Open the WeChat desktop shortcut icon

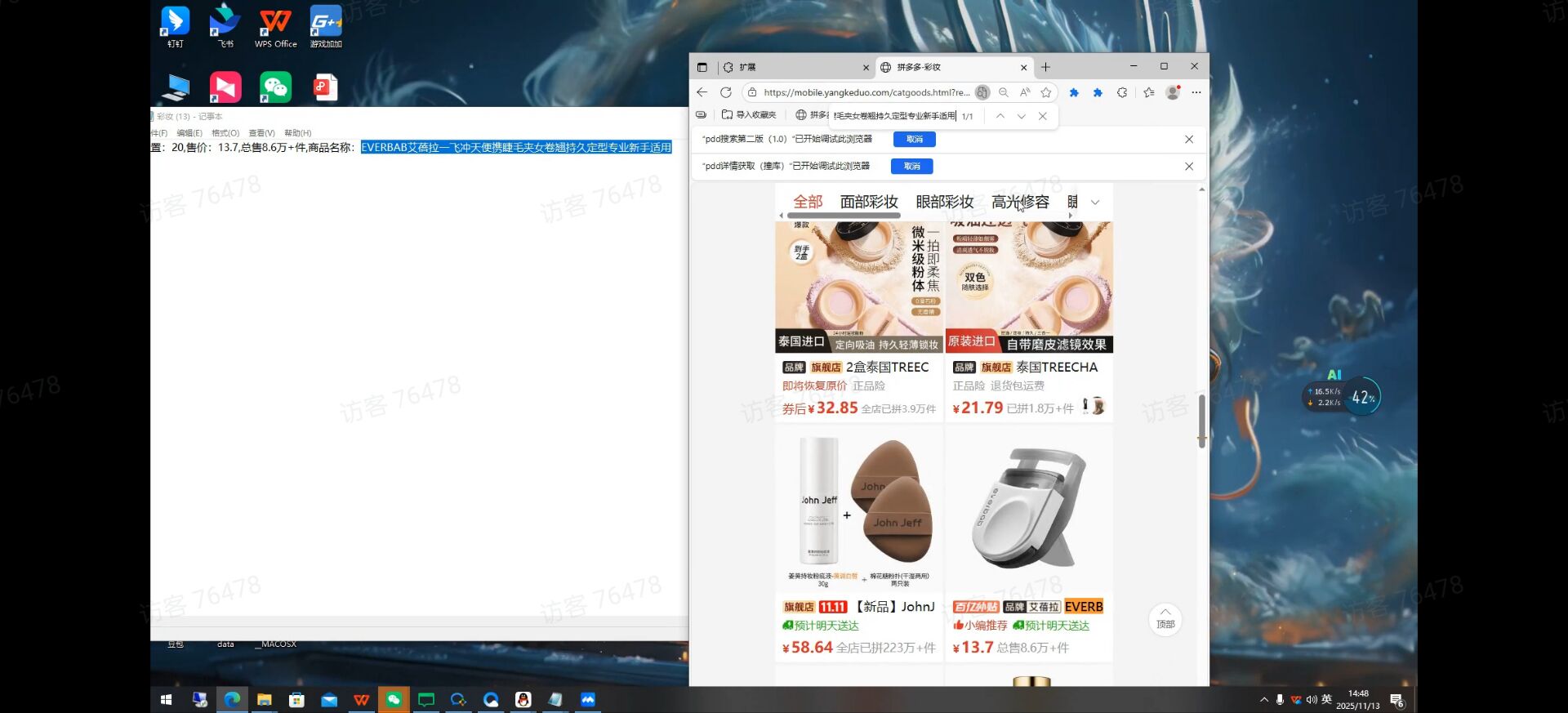tap(275, 87)
